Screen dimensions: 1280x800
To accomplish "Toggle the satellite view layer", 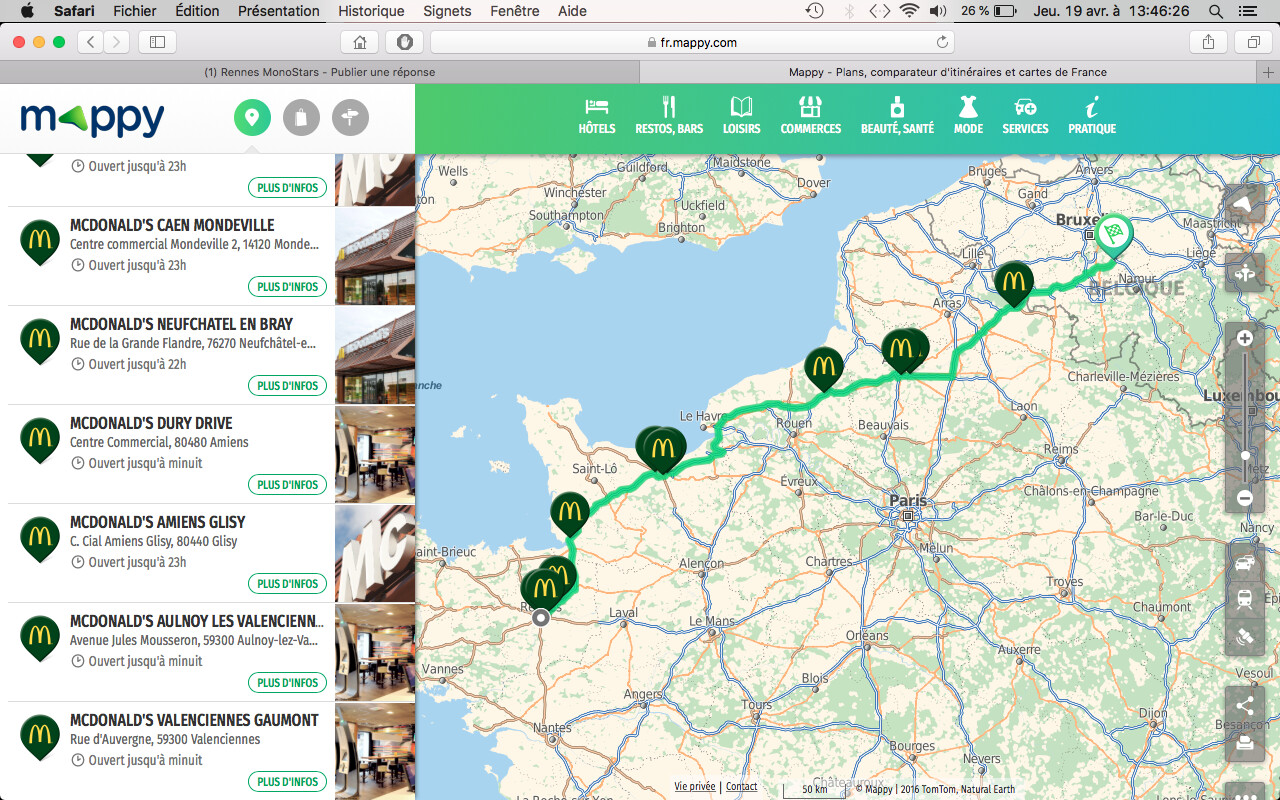I will [1245, 636].
